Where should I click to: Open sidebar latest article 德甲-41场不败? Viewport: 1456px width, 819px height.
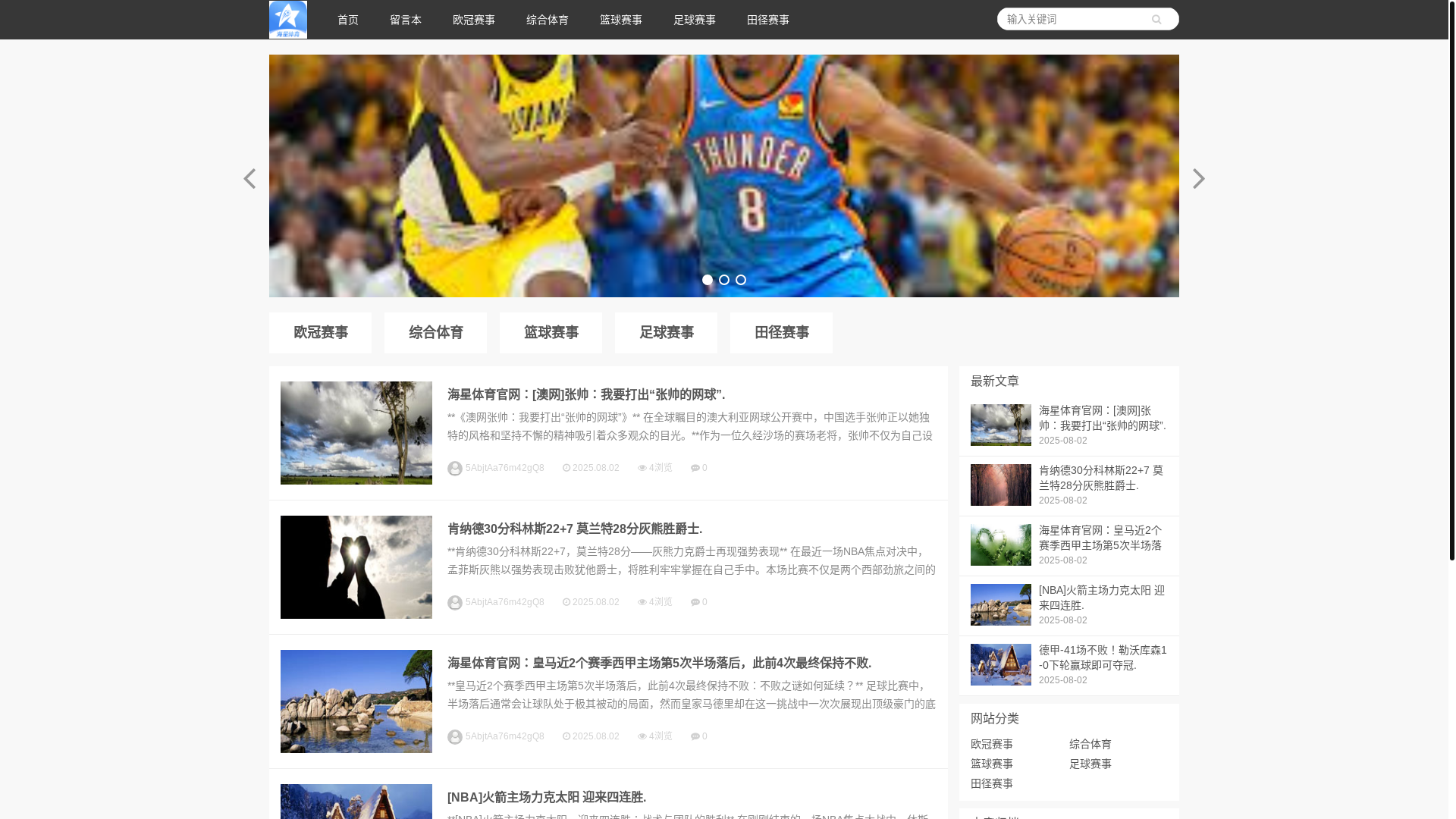tap(1103, 657)
